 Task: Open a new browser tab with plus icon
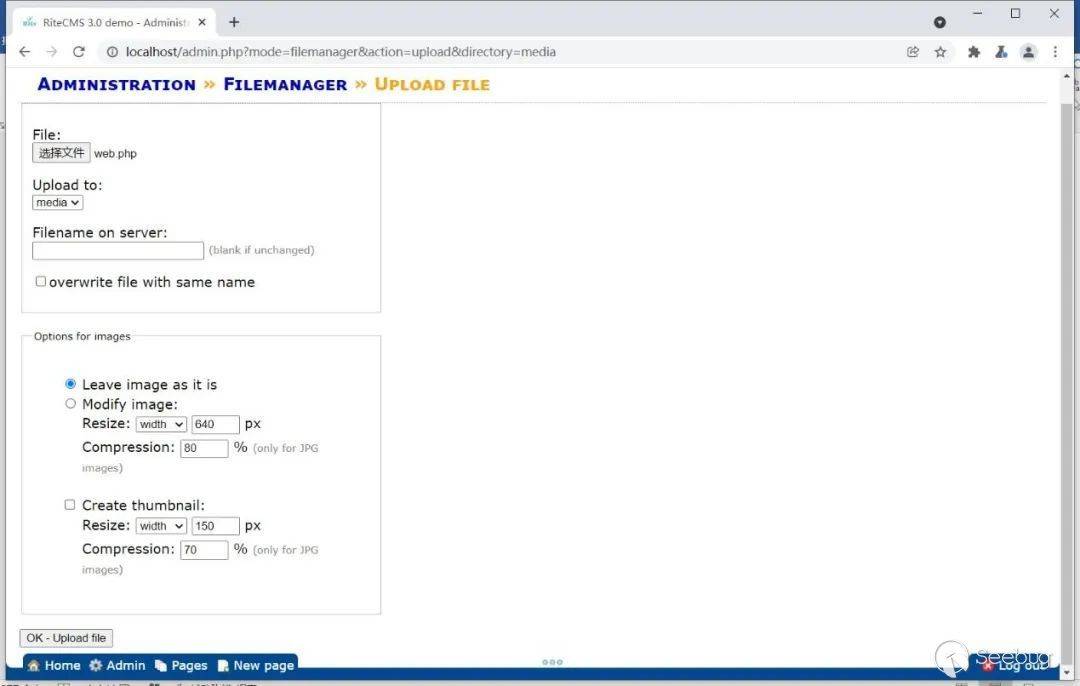click(x=234, y=22)
